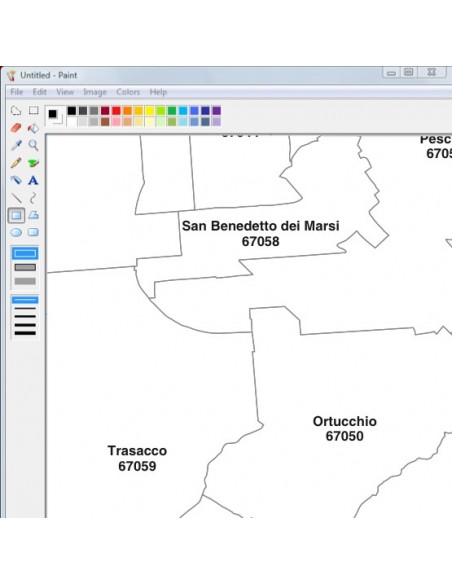Pick the Airbrush spray tool

16,180
